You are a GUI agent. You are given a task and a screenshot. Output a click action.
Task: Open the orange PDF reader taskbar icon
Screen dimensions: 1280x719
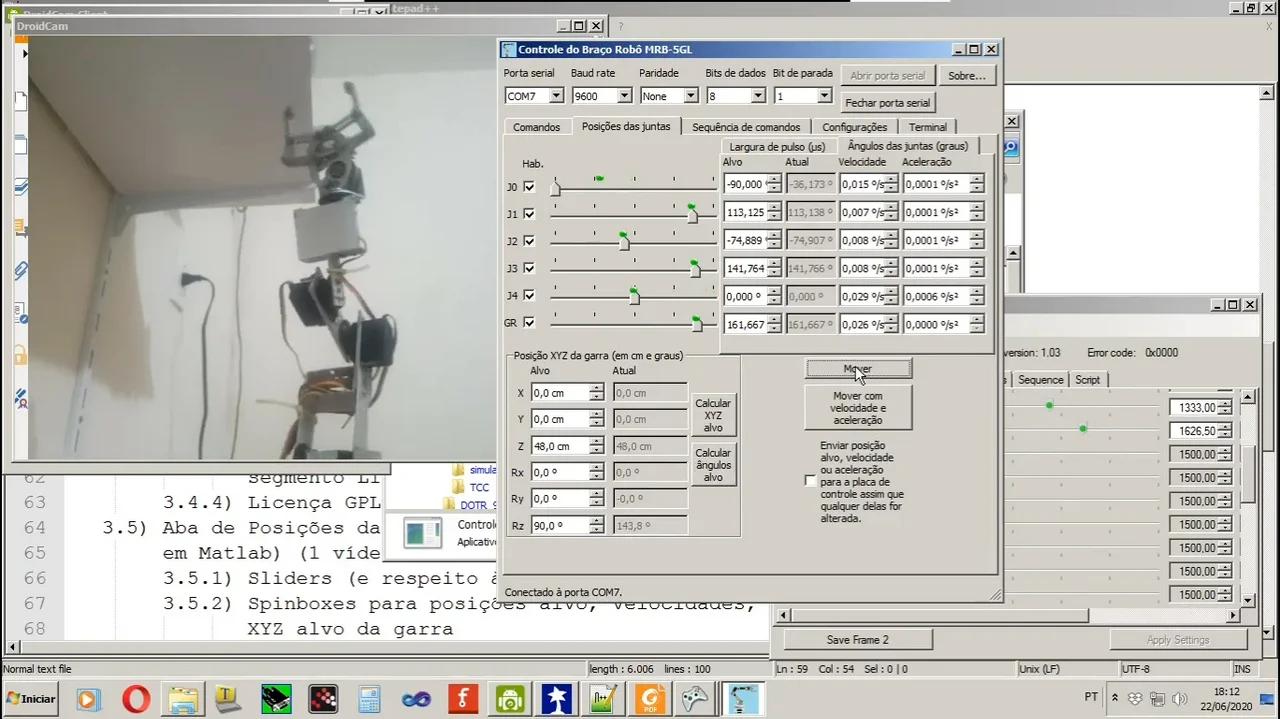point(650,698)
